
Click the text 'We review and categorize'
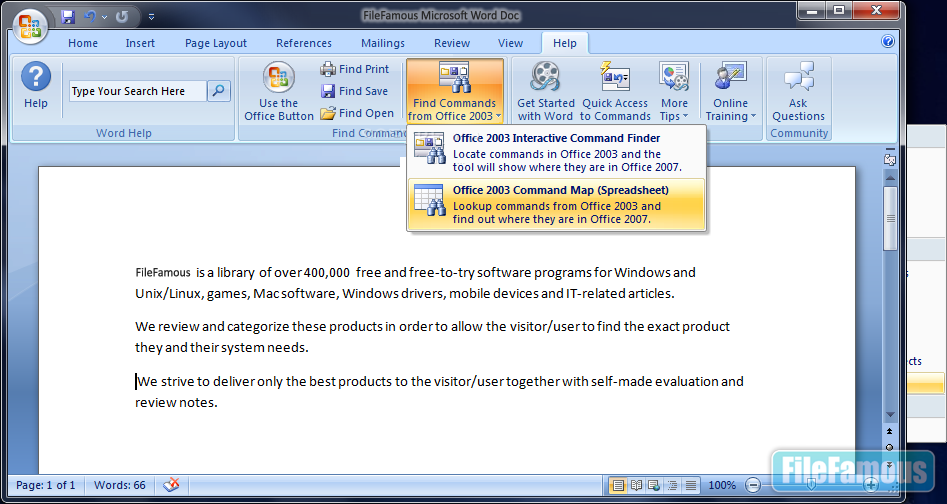(212, 327)
